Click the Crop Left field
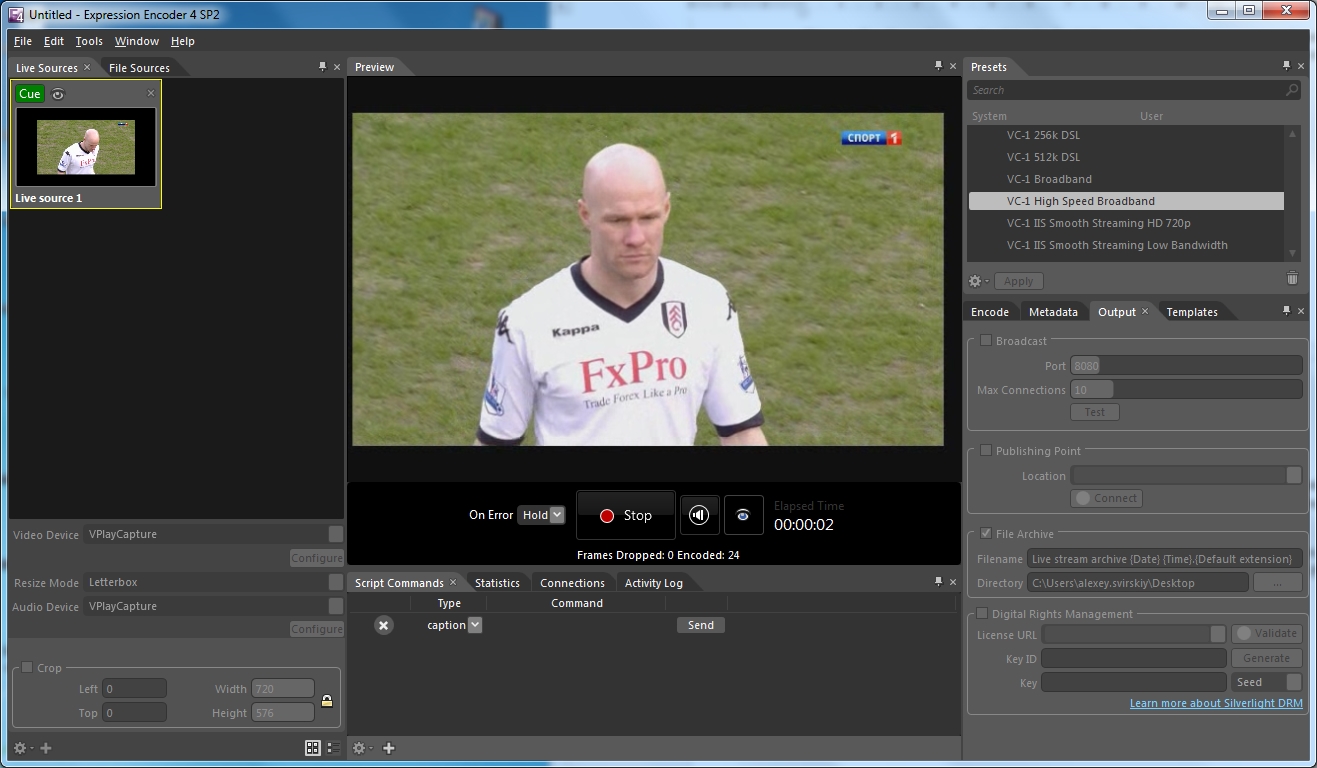 134,689
